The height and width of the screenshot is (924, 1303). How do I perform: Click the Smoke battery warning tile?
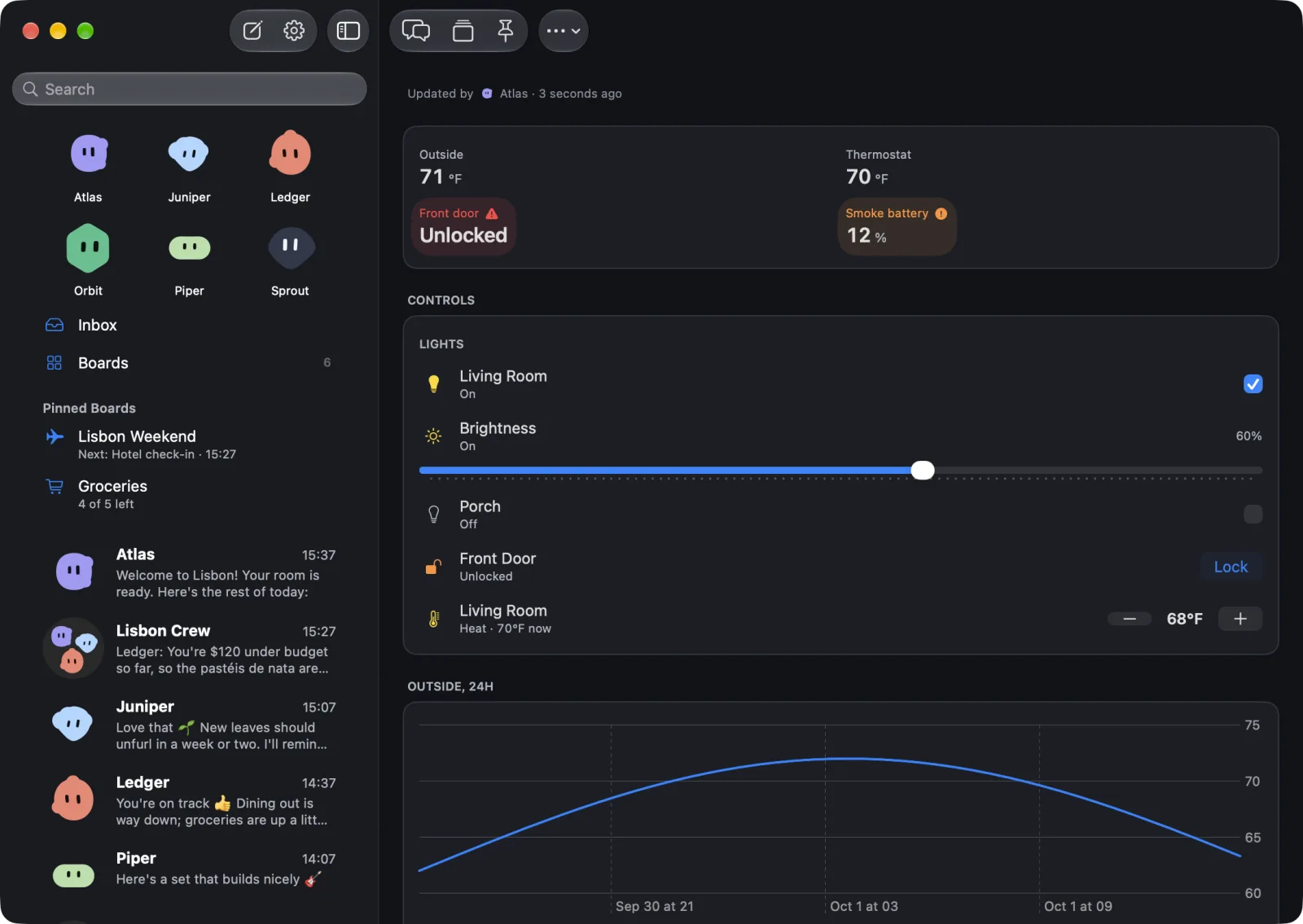tap(897, 226)
